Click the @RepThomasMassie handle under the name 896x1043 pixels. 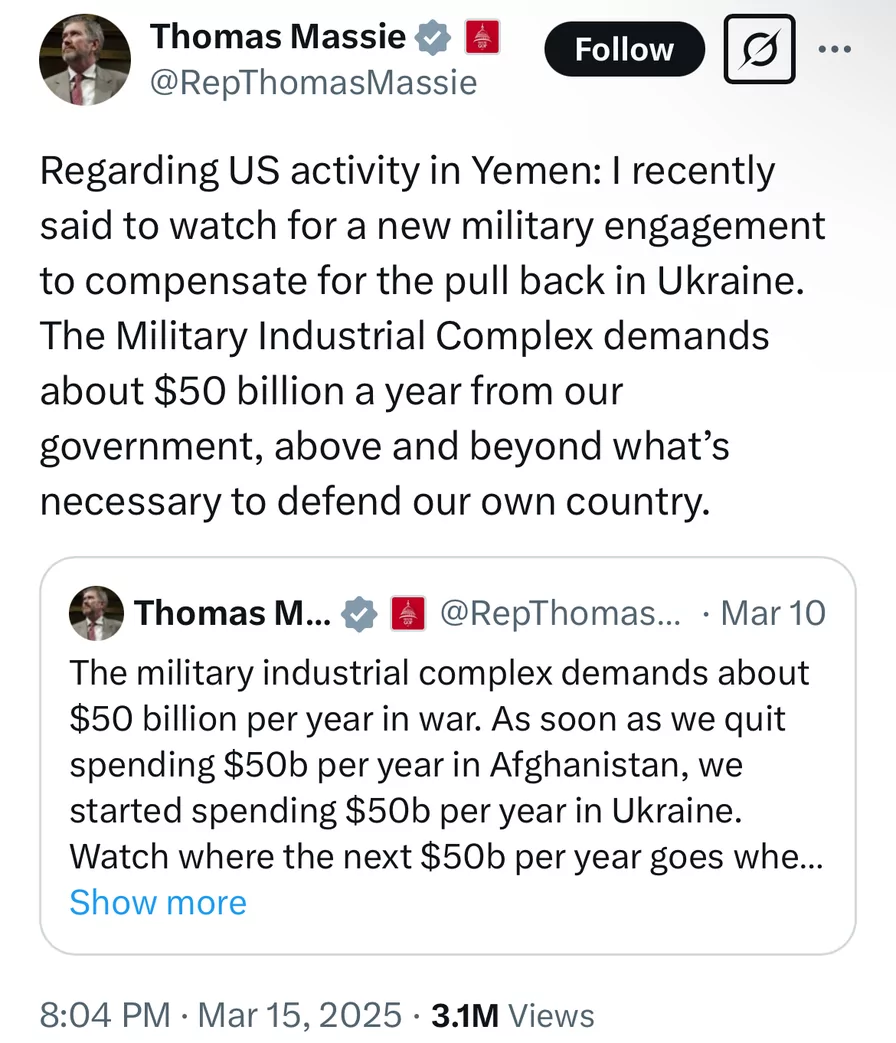point(313,82)
